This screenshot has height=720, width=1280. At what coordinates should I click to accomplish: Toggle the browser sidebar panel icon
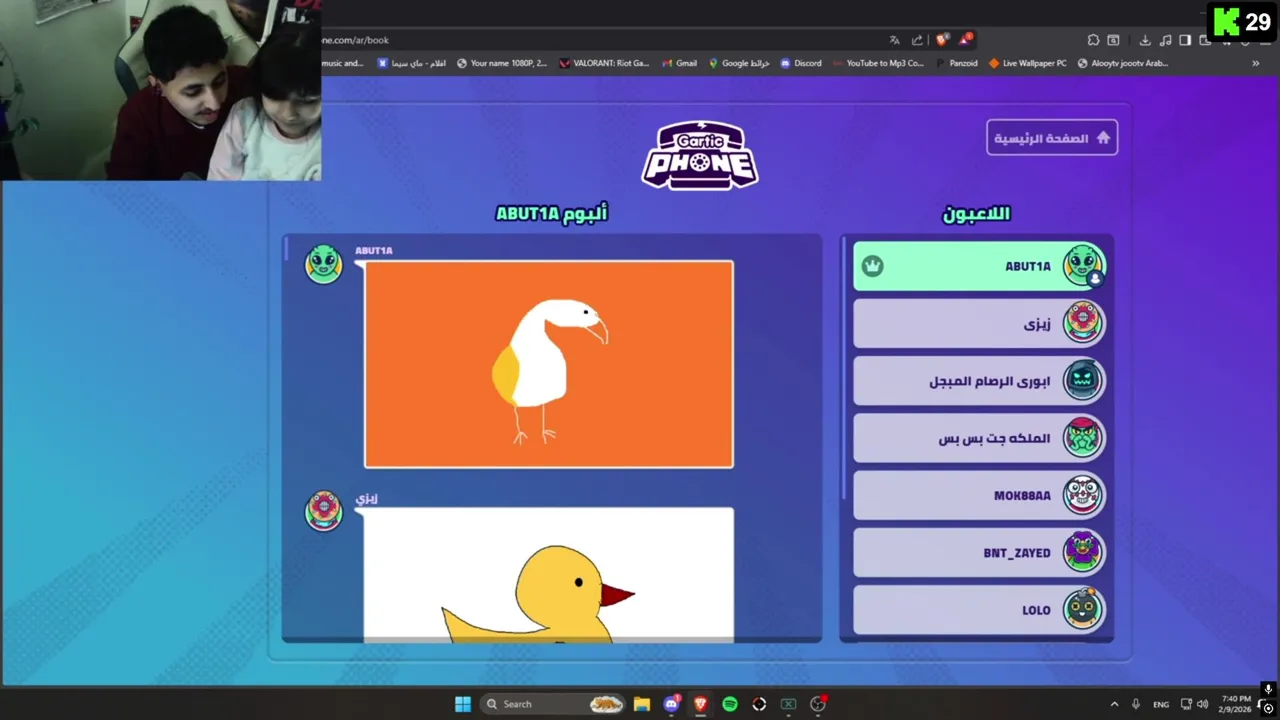point(1185,40)
